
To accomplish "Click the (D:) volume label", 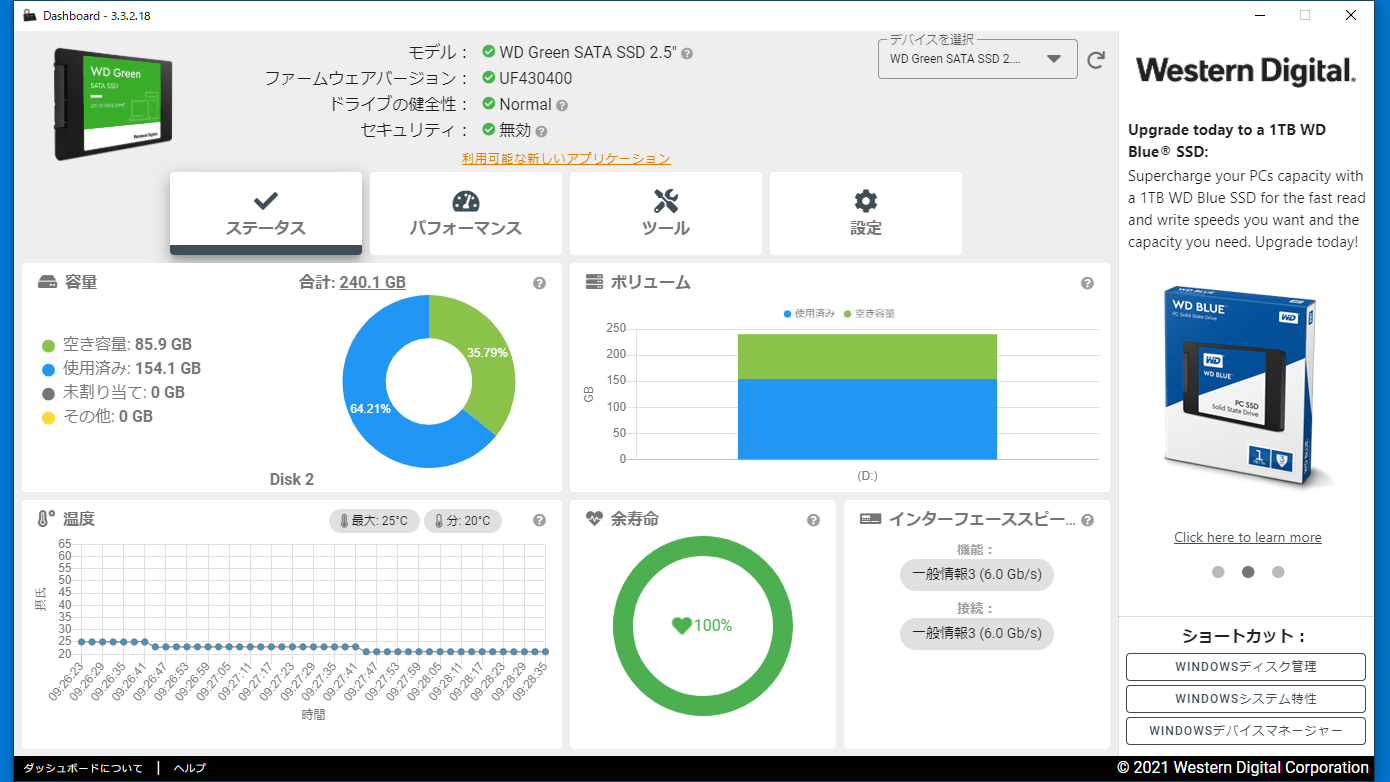I will tap(867, 476).
